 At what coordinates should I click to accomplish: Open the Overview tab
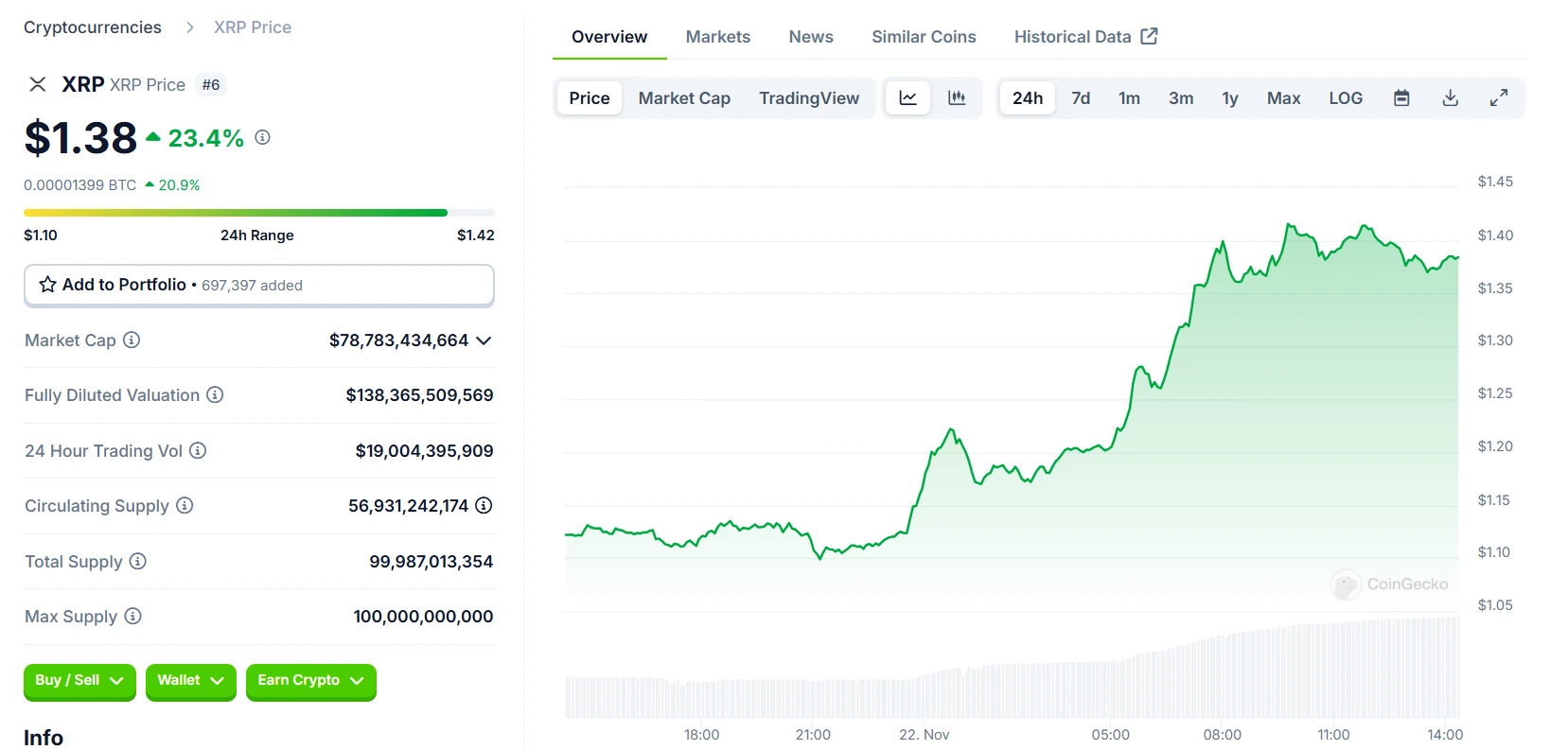[609, 37]
